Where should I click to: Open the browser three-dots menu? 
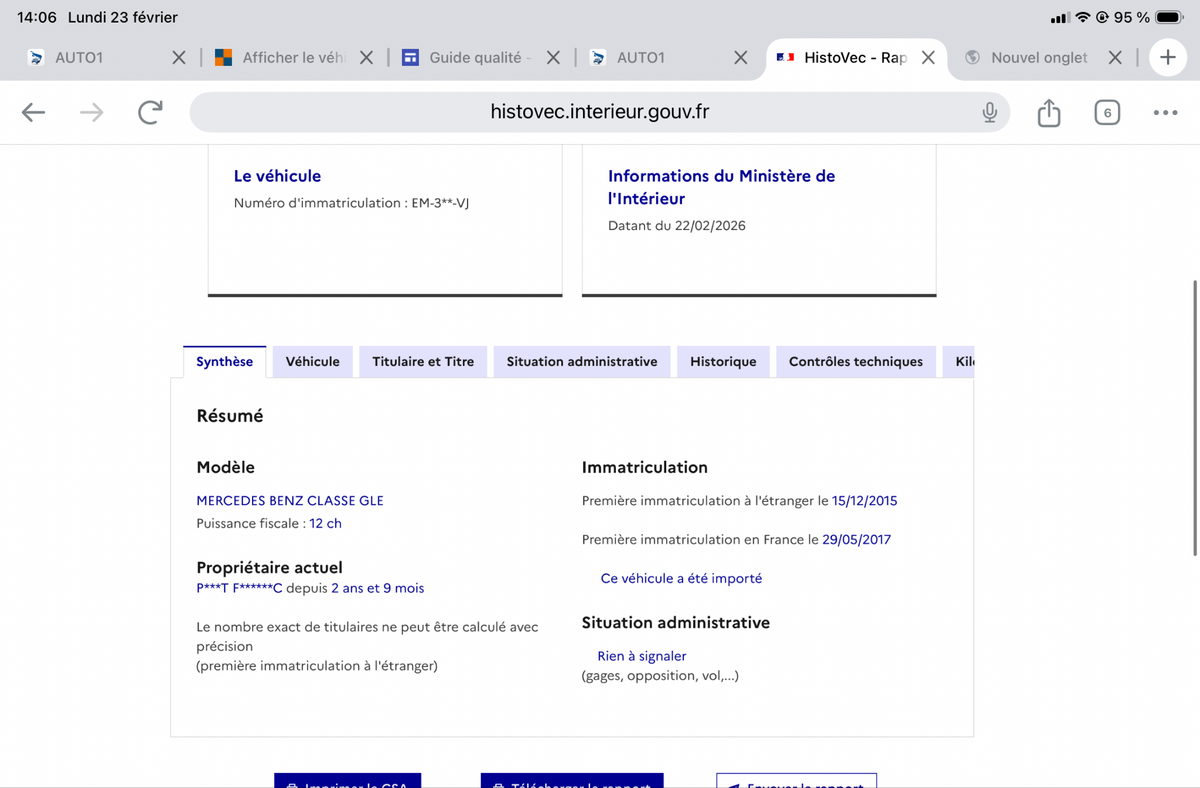(1165, 113)
